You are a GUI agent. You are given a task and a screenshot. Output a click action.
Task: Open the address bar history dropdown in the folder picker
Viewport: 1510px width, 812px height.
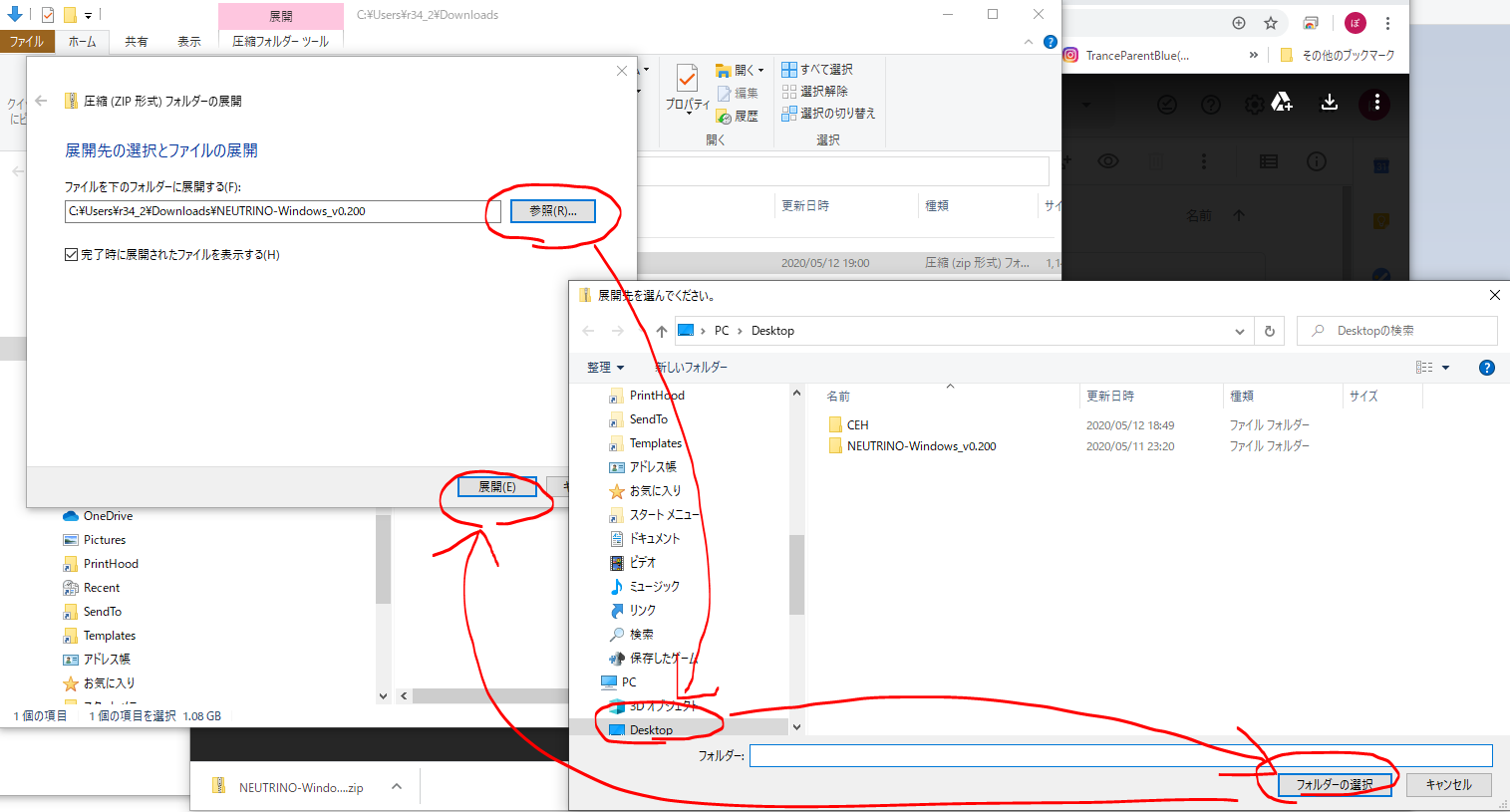pyautogui.click(x=1239, y=331)
